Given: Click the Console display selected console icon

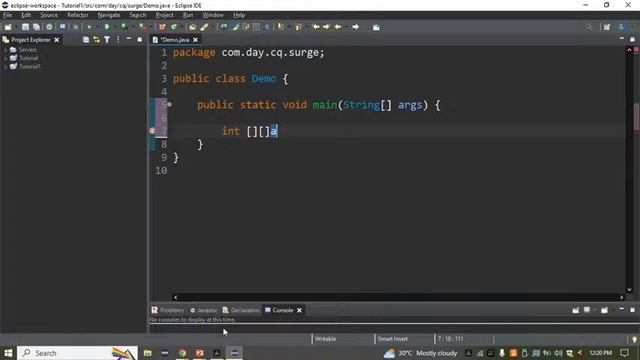Looking at the screenshot, I should pyautogui.click(x=587, y=310).
